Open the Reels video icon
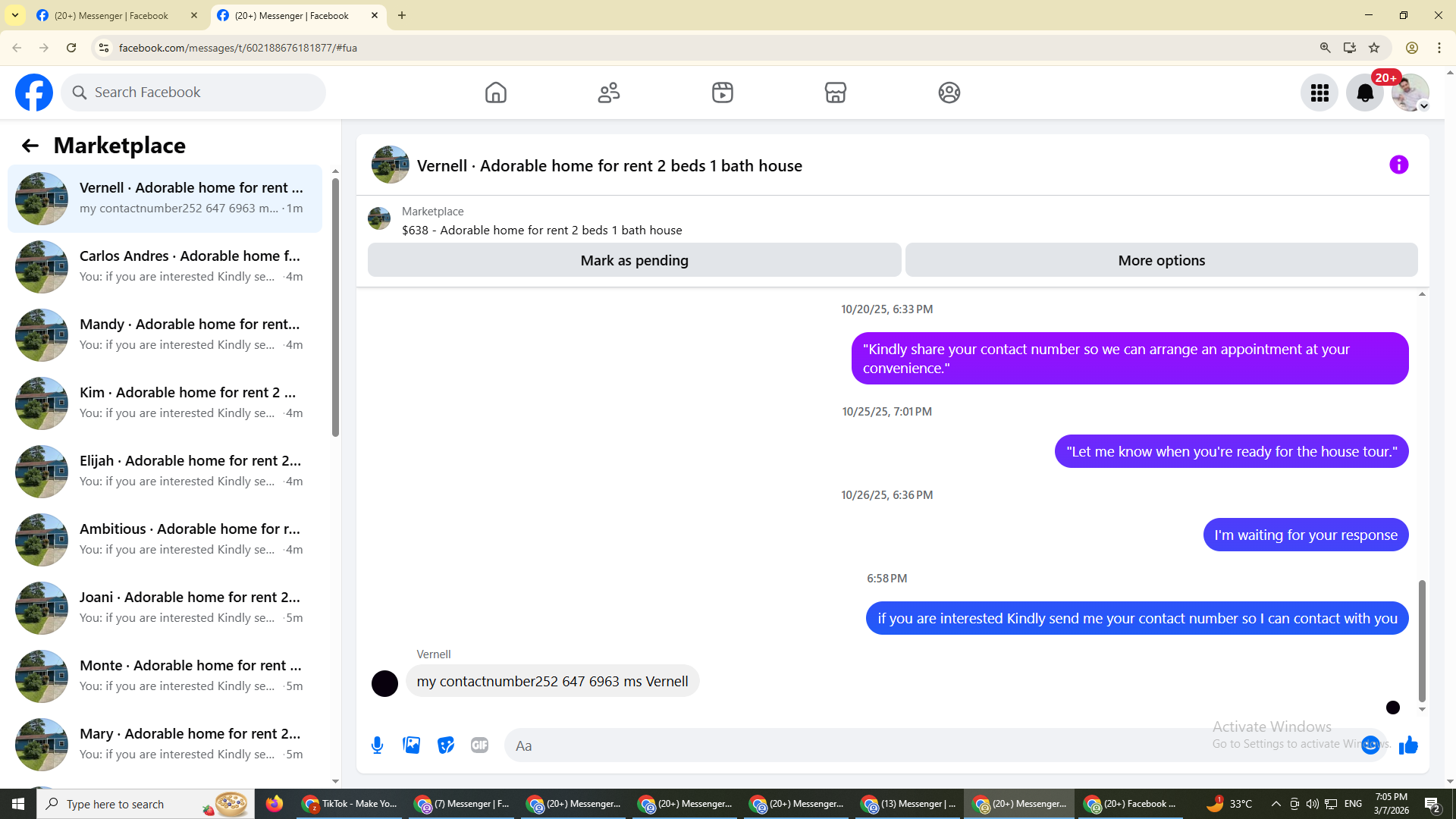The height and width of the screenshot is (819, 1456). tap(723, 93)
